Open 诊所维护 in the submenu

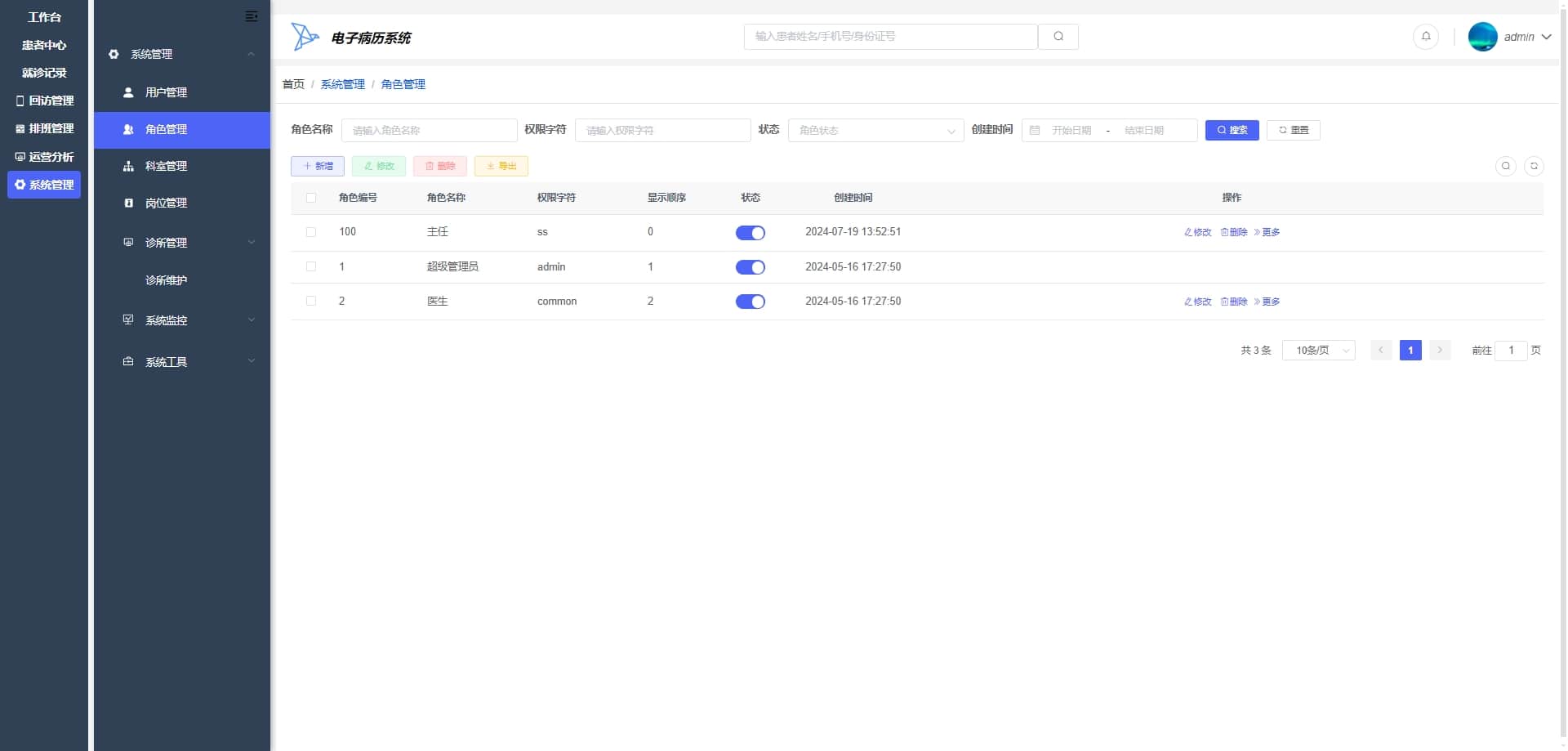pos(181,280)
